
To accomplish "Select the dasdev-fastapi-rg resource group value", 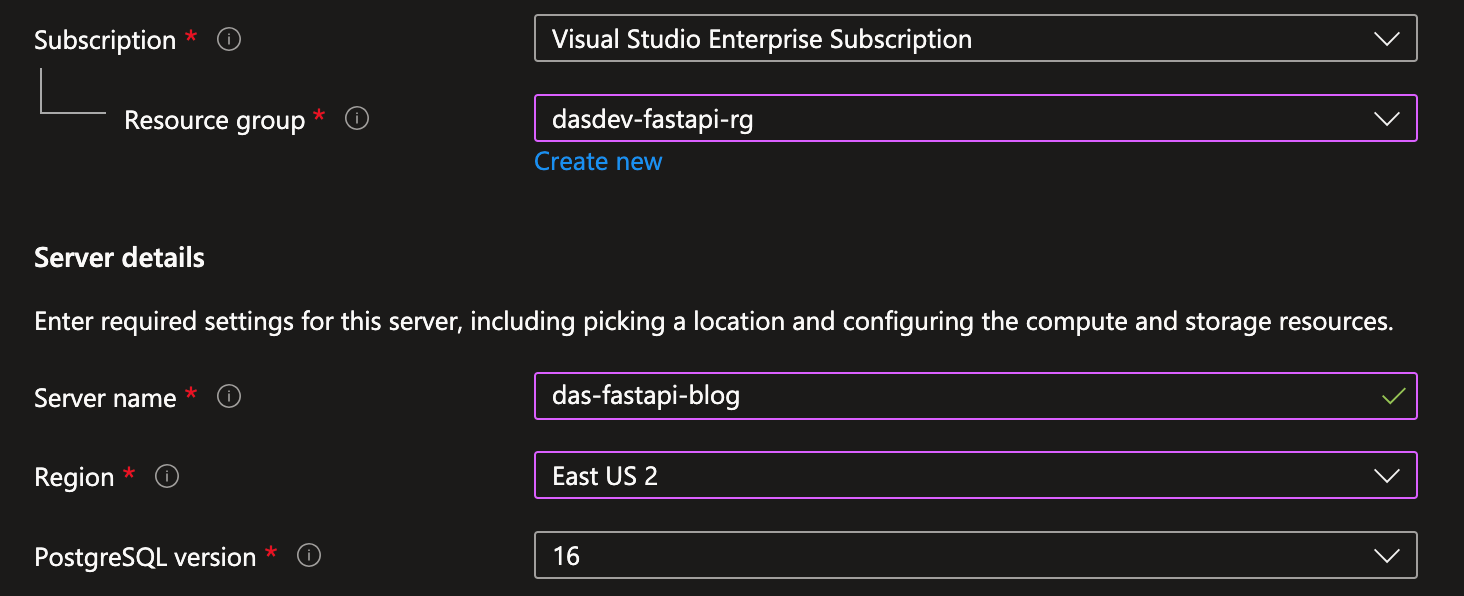I will (x=640, y=118).
